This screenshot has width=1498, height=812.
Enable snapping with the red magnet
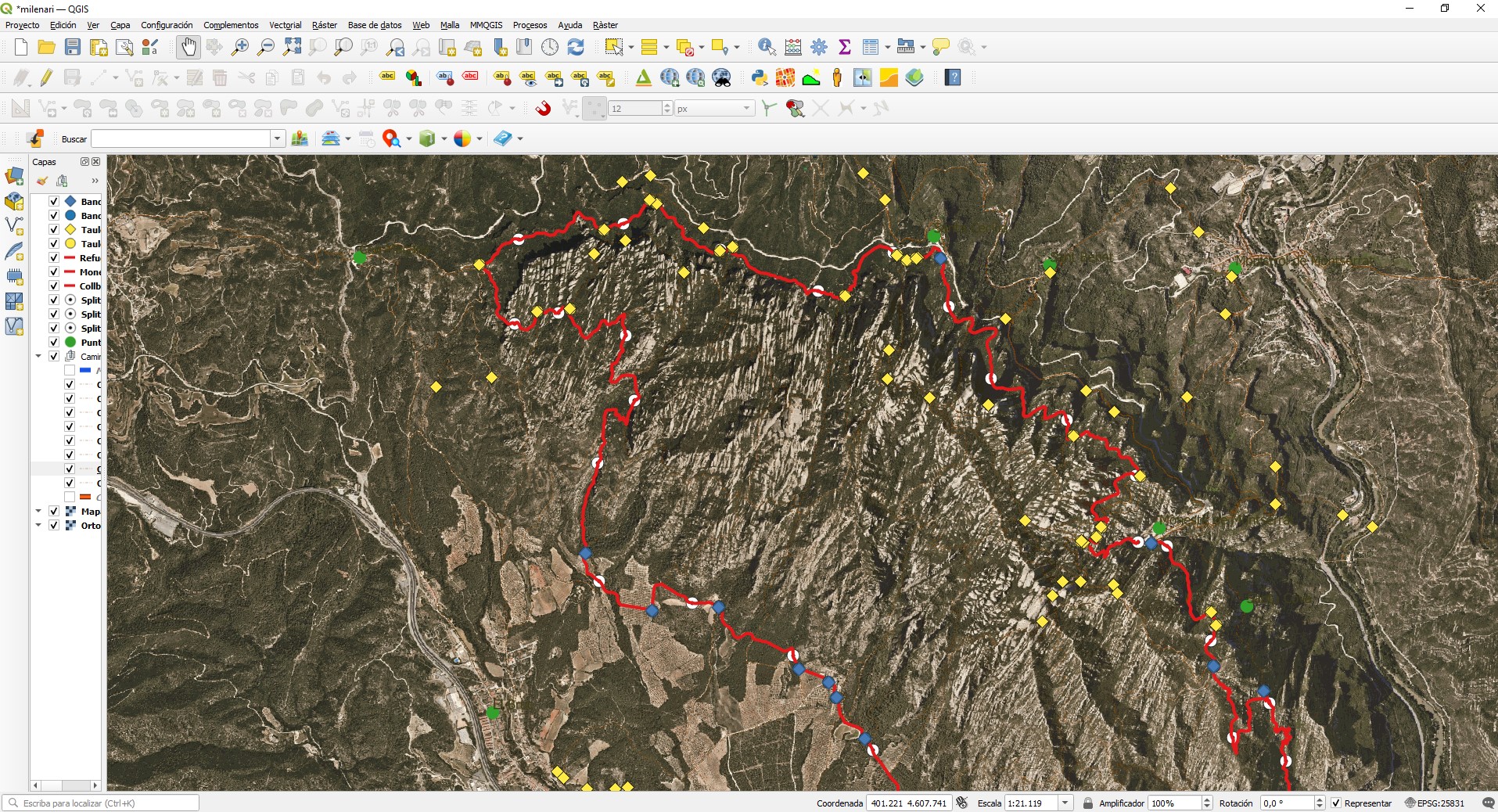[x=543, y=108]
